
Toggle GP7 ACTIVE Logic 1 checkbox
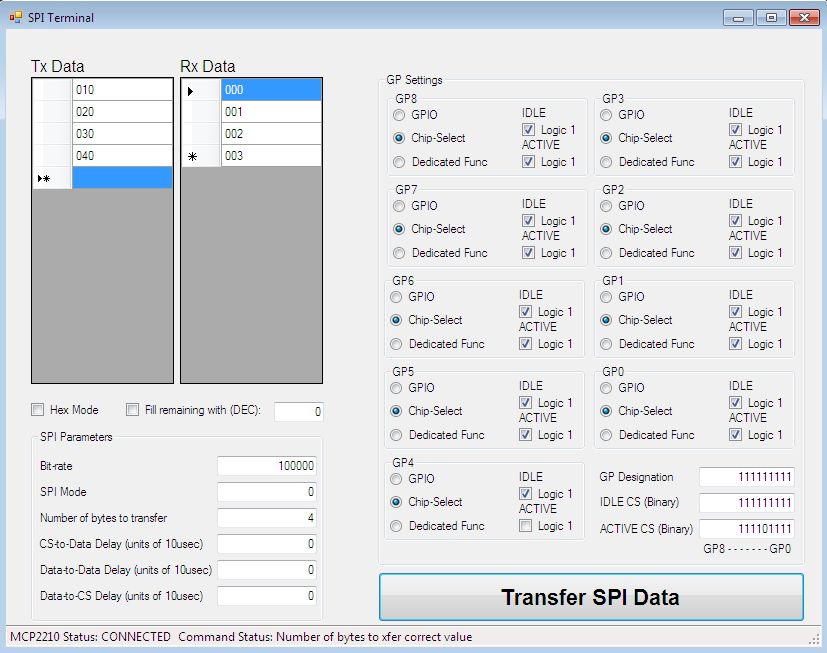coord(528,253)
